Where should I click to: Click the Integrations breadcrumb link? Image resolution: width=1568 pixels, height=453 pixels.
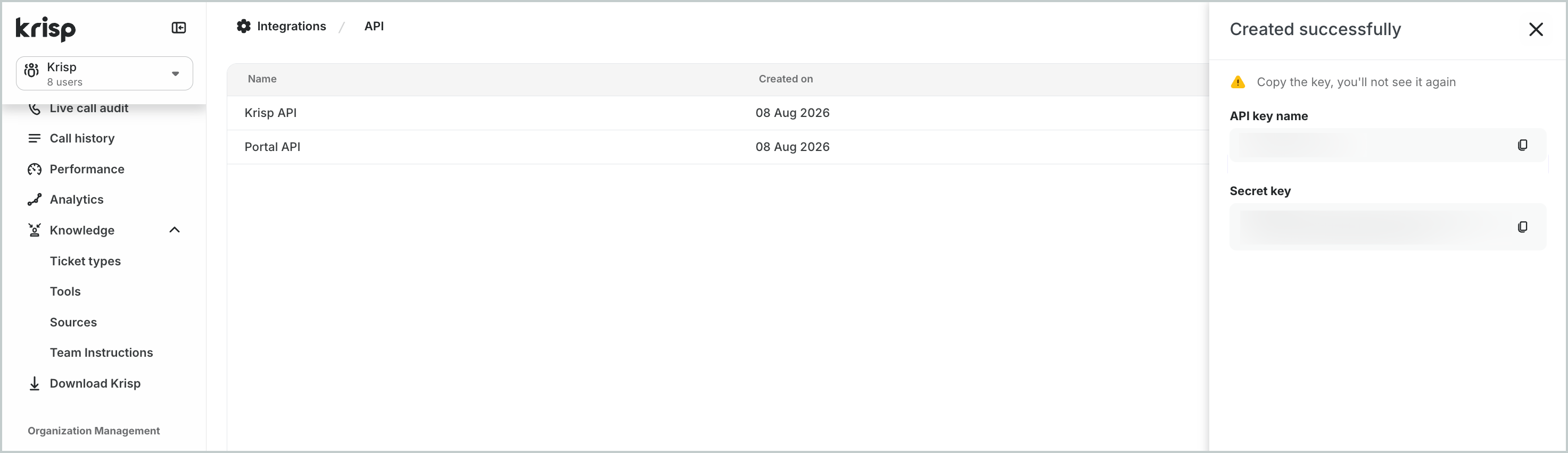click(x=292, y=26)
